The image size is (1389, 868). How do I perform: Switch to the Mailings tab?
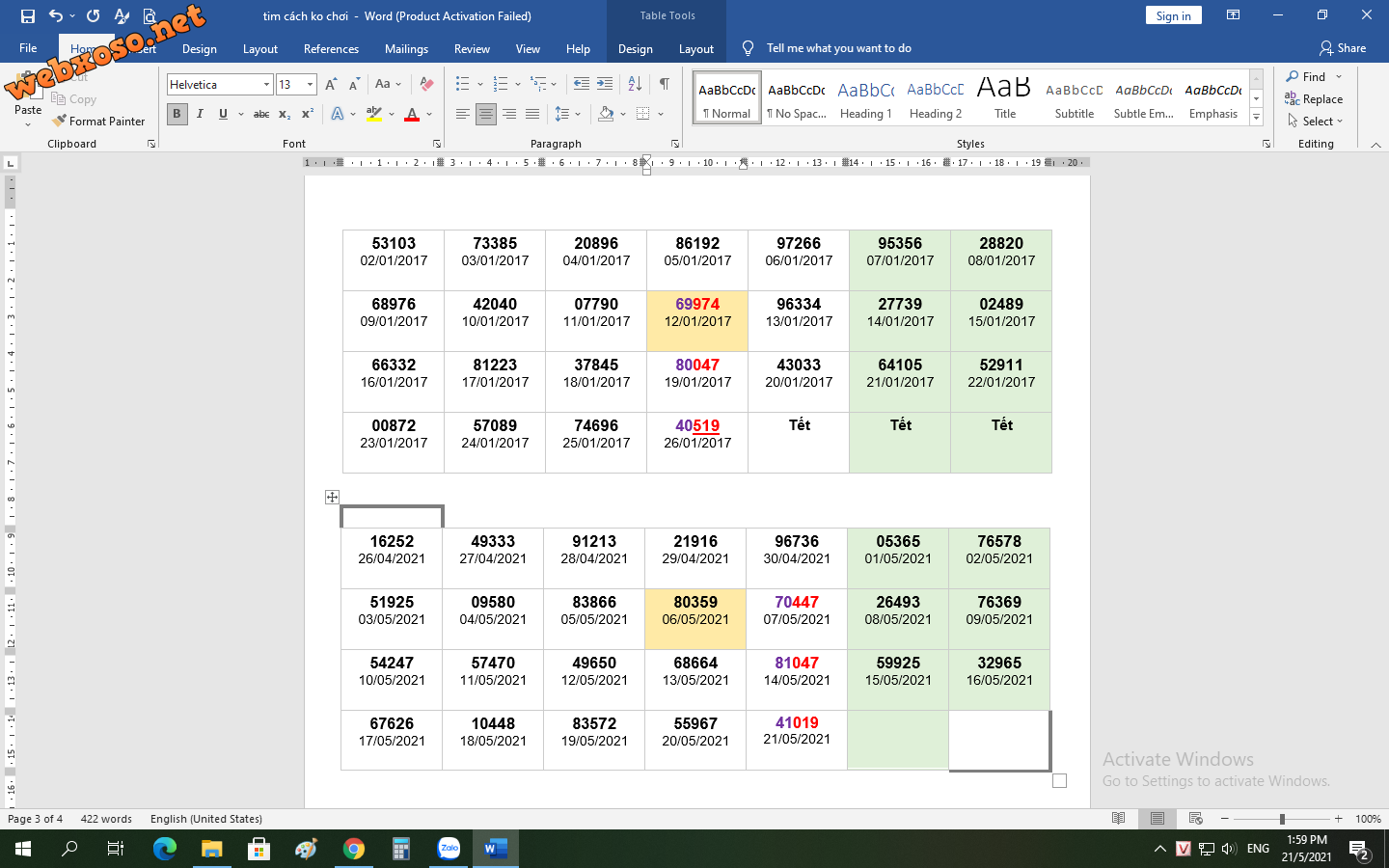pos(406,49)
